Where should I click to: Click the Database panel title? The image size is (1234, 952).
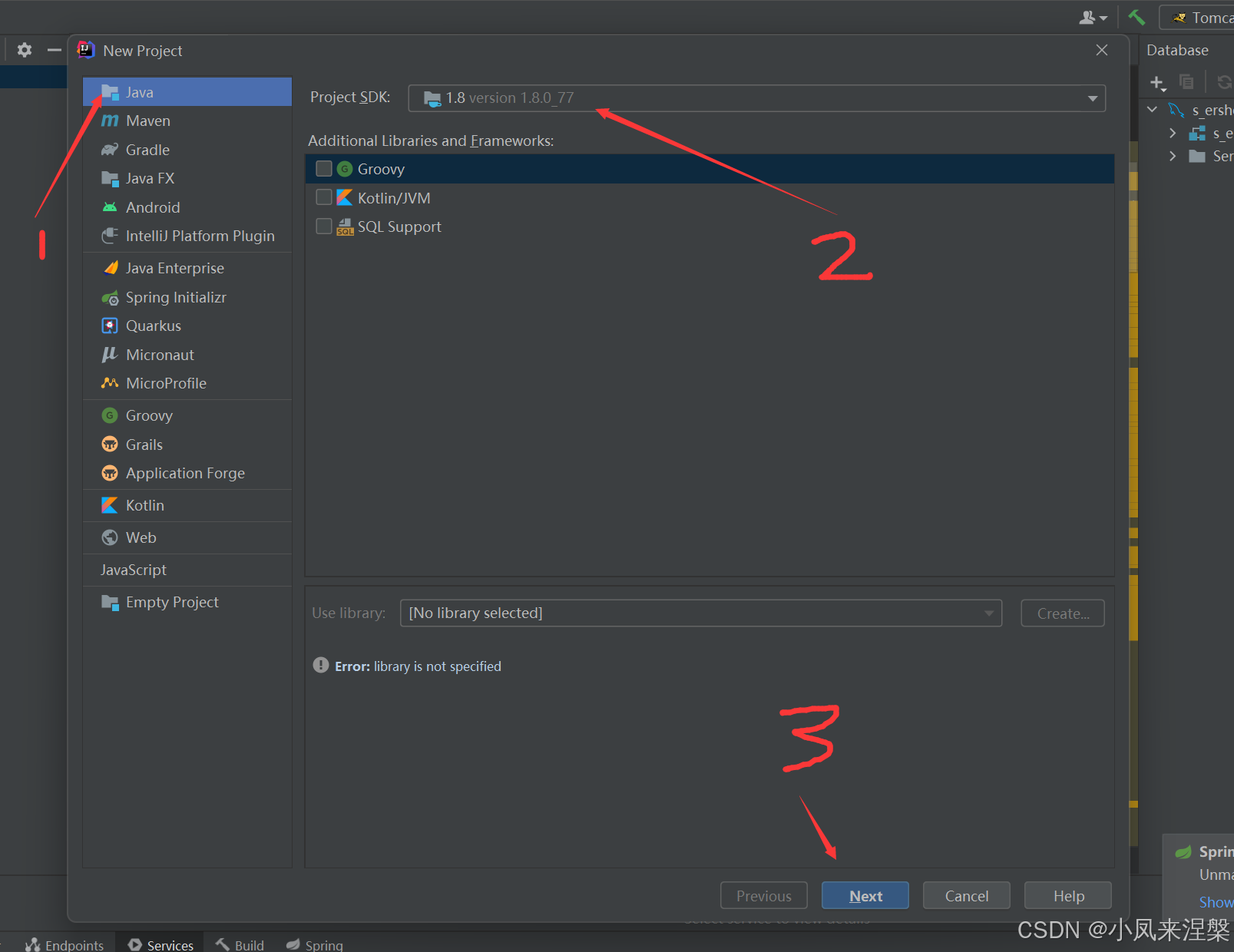click(1177, 50)
